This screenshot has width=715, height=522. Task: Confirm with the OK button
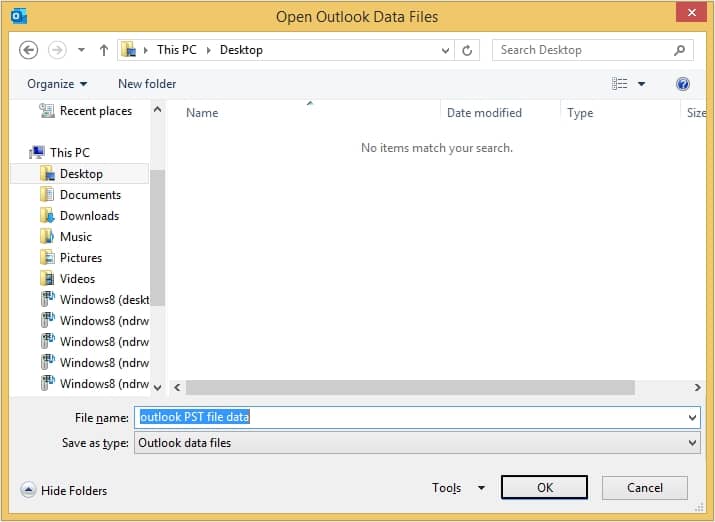pos(544,488)
